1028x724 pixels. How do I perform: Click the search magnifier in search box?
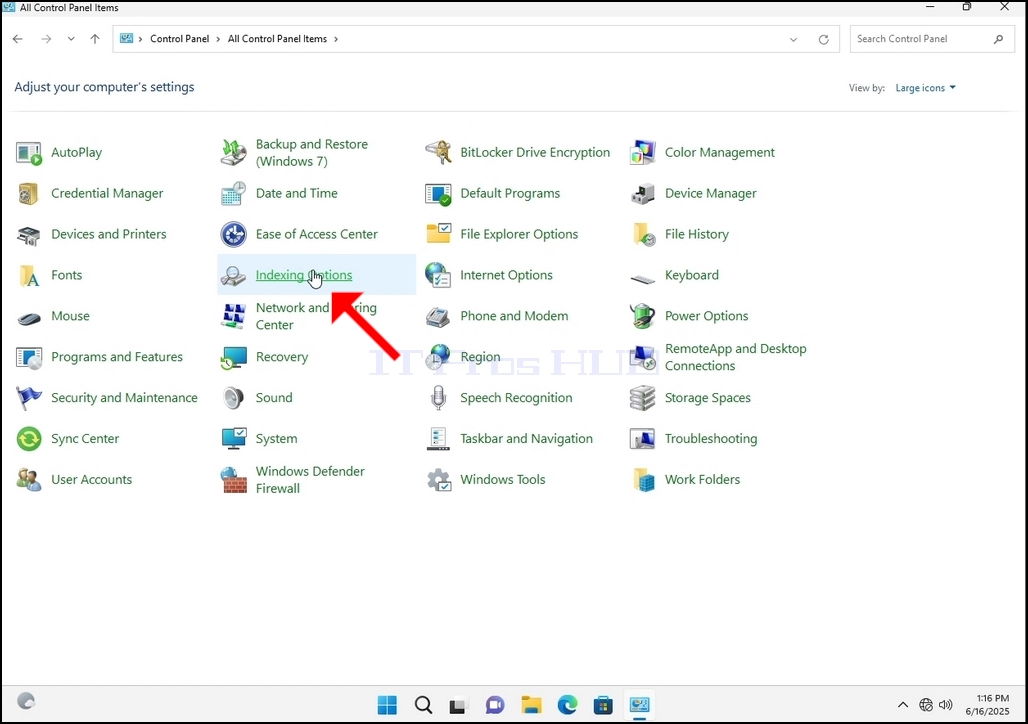tap(998, 39)
